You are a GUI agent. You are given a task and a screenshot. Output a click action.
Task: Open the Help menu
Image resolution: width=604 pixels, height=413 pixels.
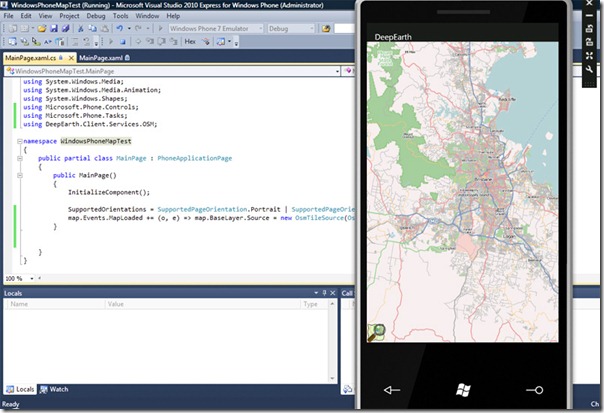click(173, 16)
